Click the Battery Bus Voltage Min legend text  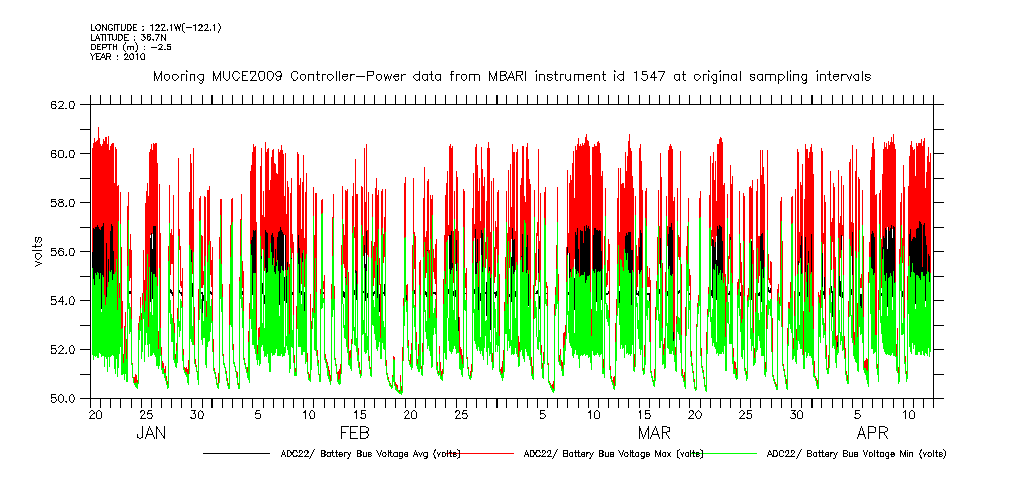click(856, 454)
